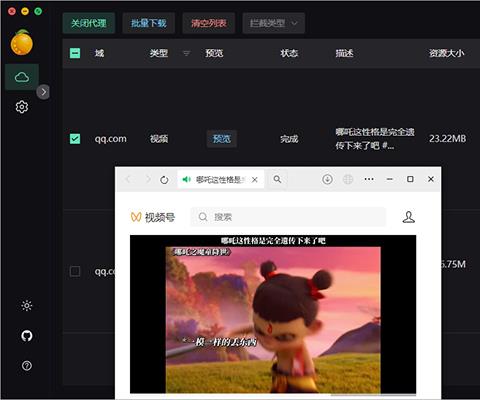Open the cloud resource list sidebar icon
This screenshot has height=400, width=480.
(x=22, y=77)
